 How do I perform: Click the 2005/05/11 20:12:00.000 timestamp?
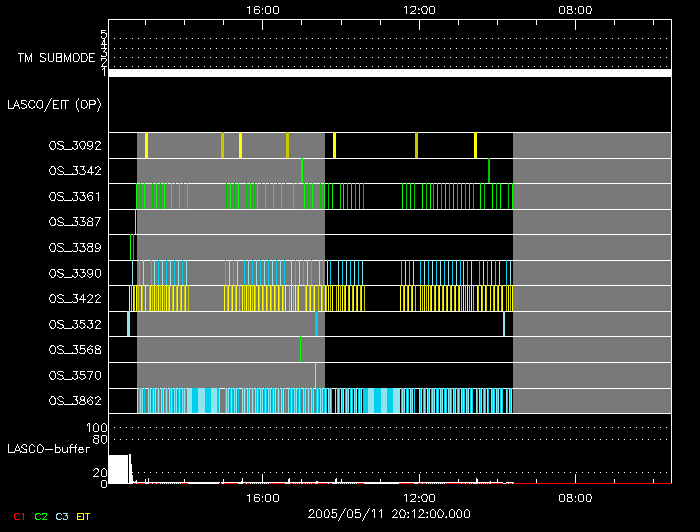[x=390, y=514]
